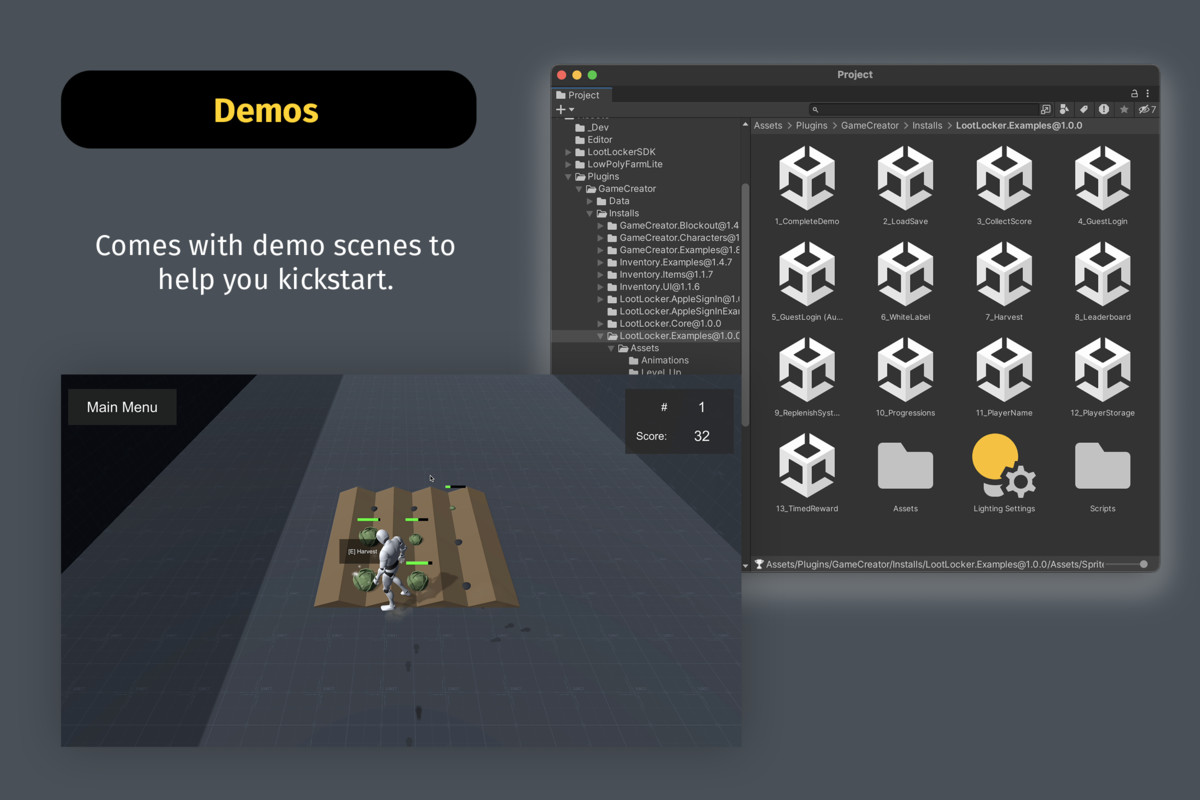Click the Score value 32
The width and height of the screenshot is (1200, 800).
pos(701,436)
